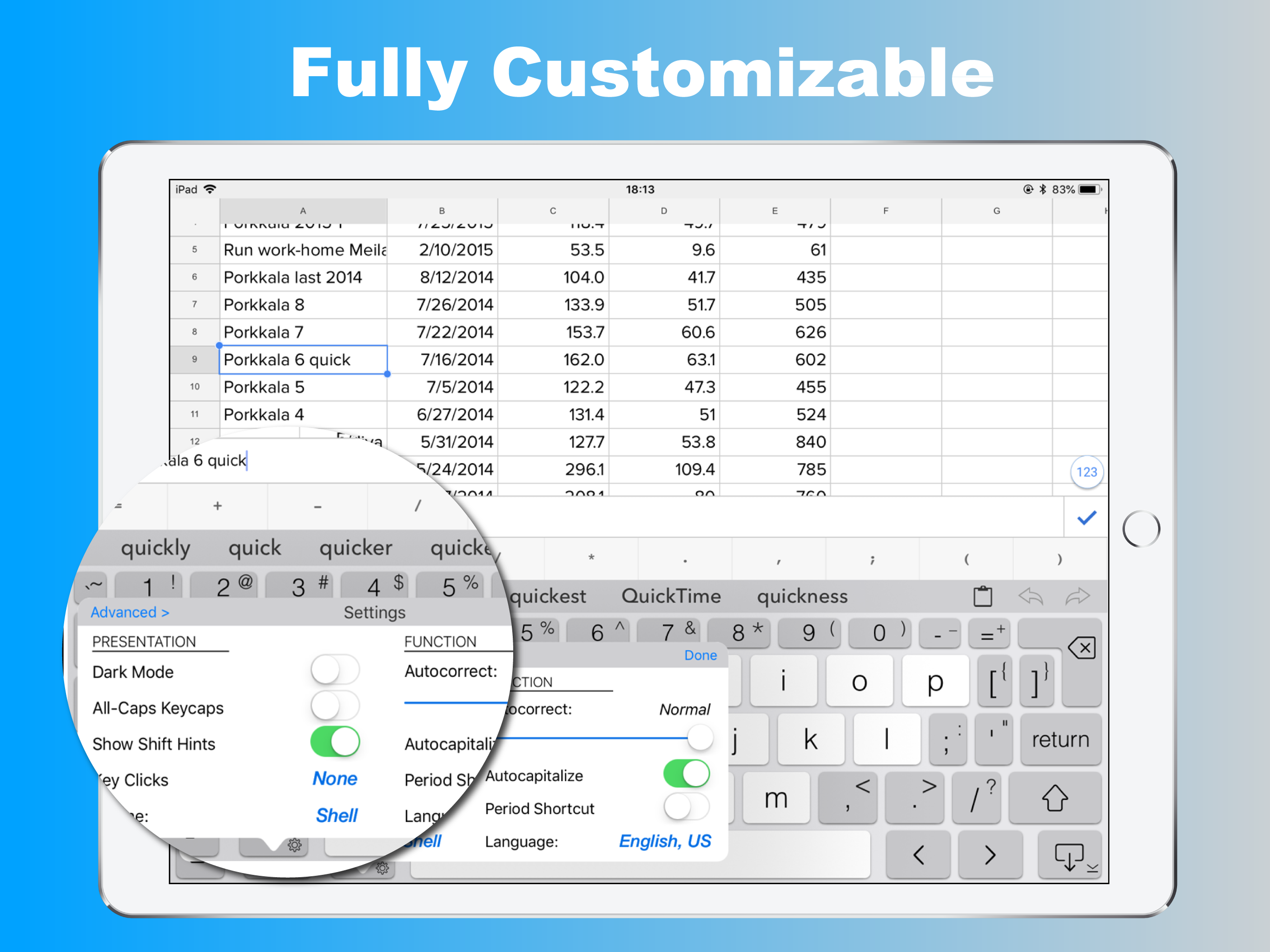
Task: Tap the backspace key icon
Action: click(x=1082, y=648)
